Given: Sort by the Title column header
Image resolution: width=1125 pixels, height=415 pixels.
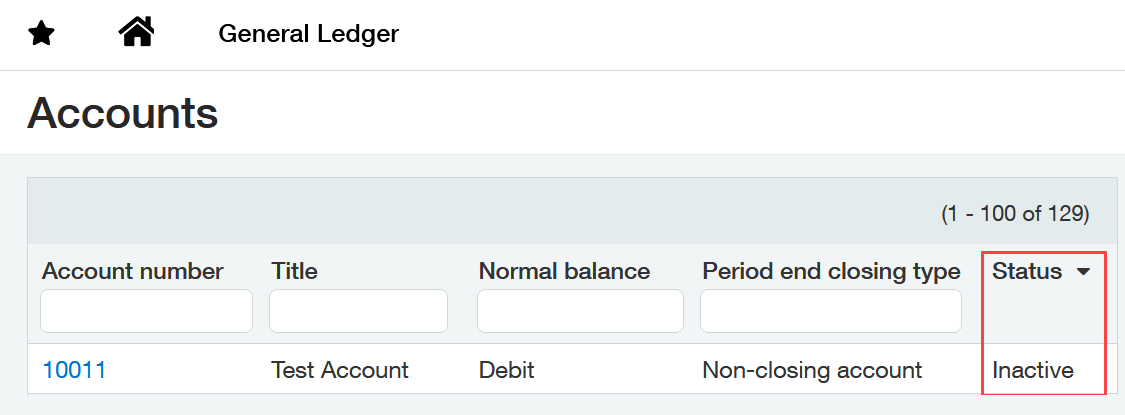Looking at the screenshot, I should [294, 271].
